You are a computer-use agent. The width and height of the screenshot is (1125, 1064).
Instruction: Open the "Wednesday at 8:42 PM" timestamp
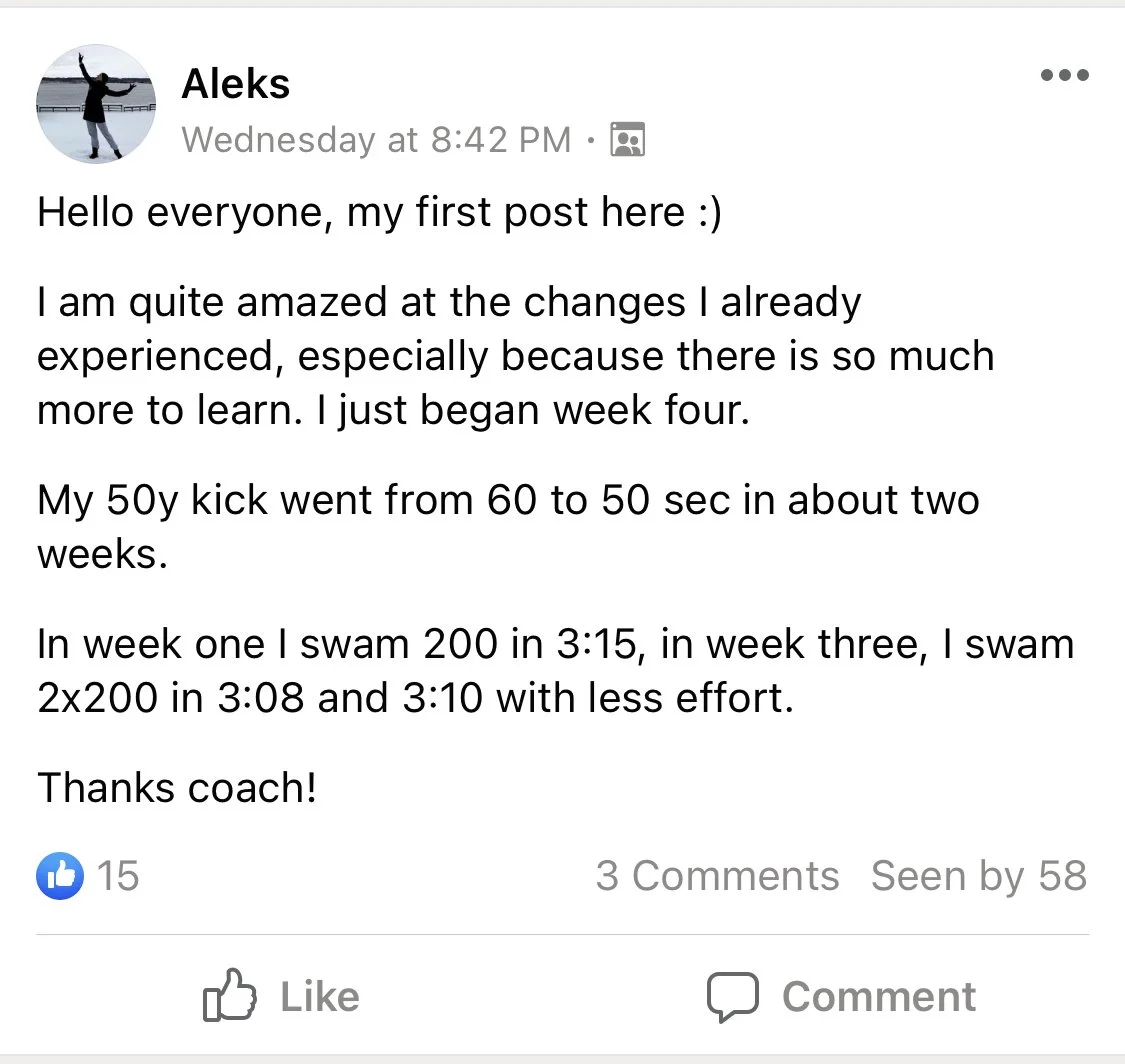[376, 140]
